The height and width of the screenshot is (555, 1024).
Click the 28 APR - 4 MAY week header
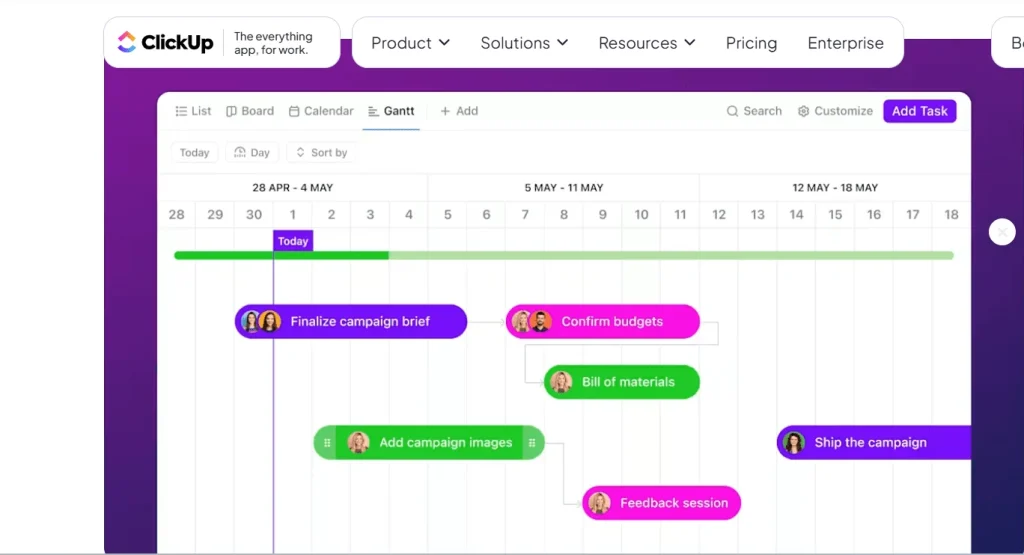point(293,187)
